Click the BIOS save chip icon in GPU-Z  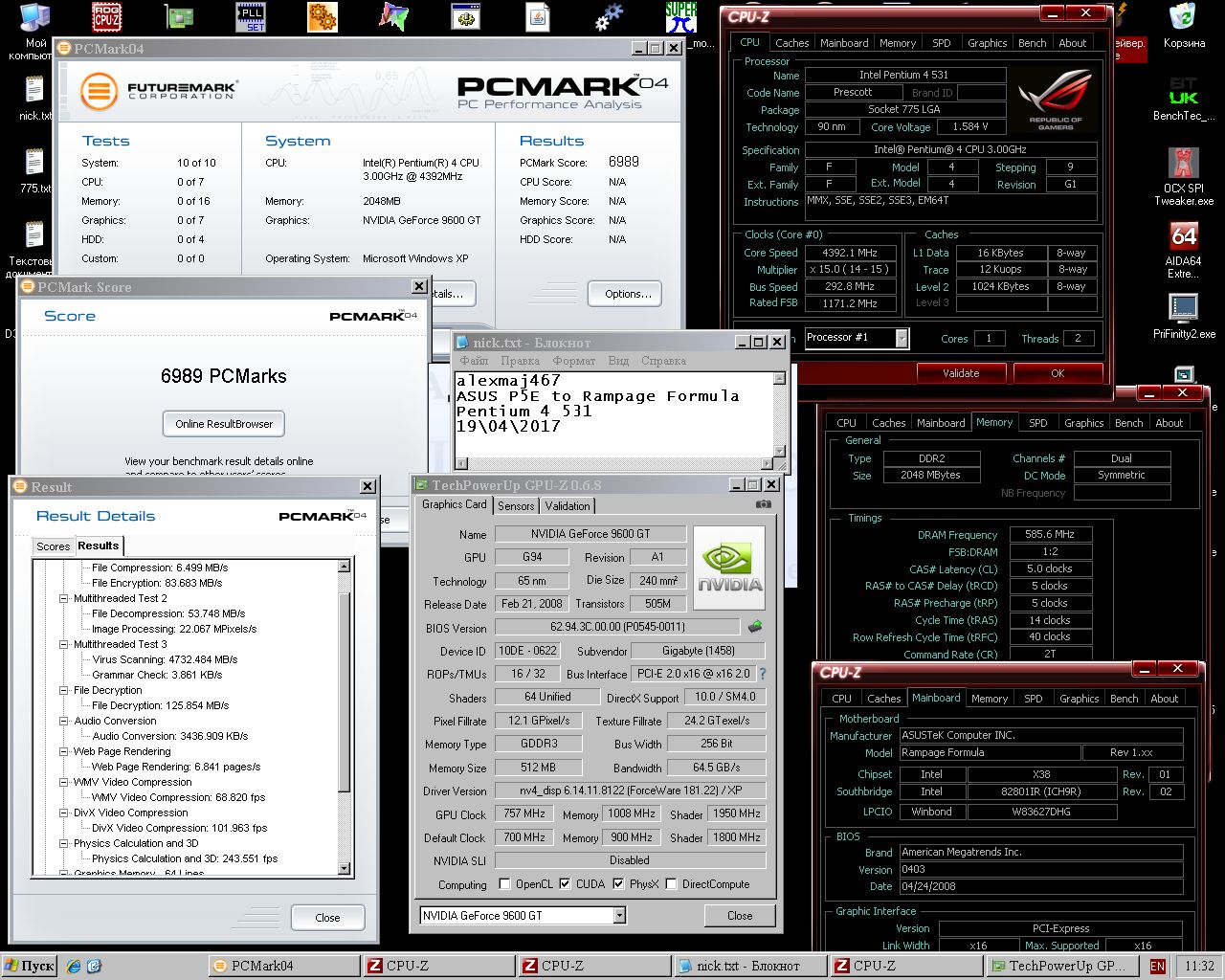[755, 627]
